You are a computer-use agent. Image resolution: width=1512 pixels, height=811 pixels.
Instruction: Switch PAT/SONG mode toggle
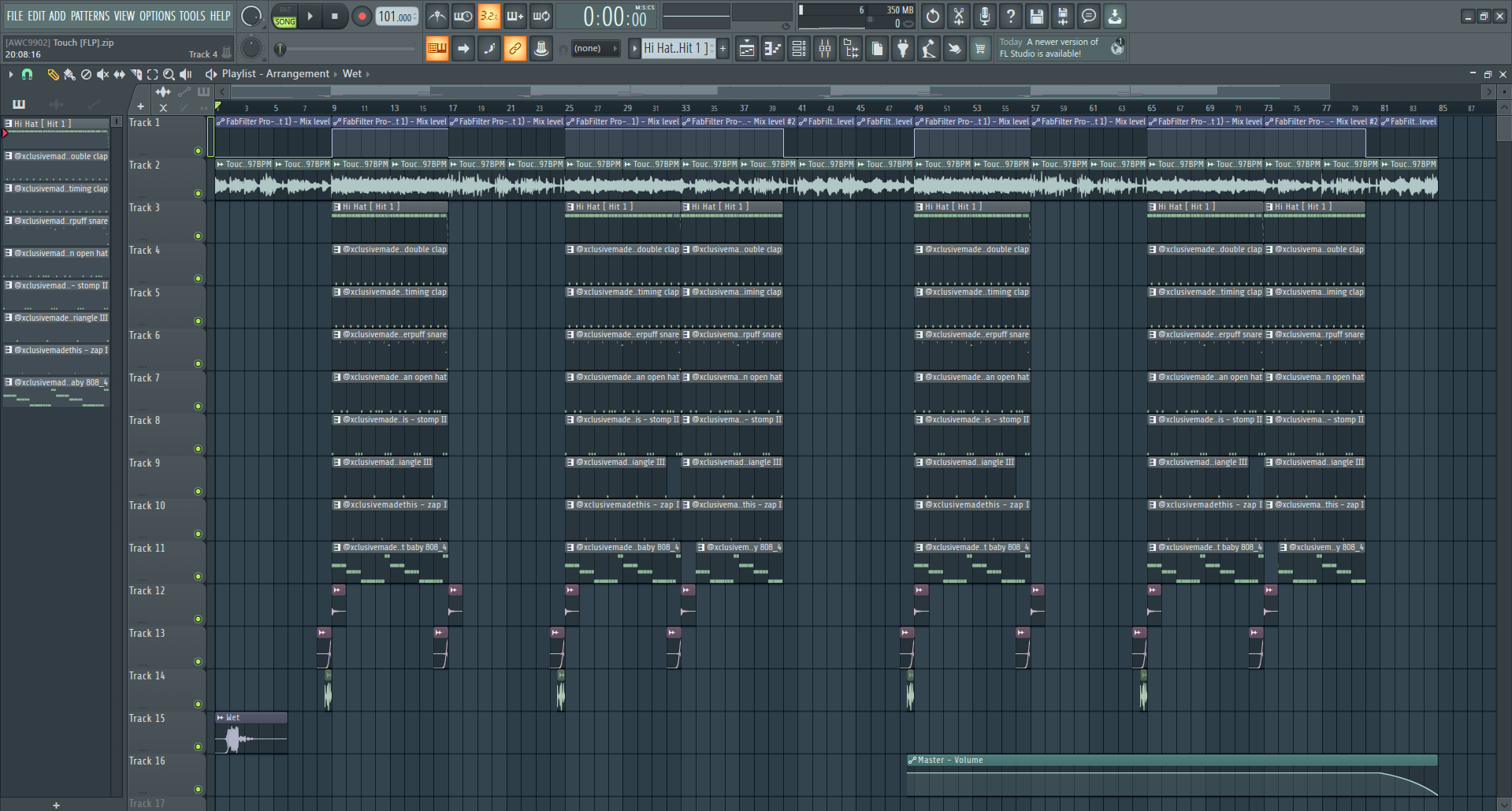pos(284,16)
